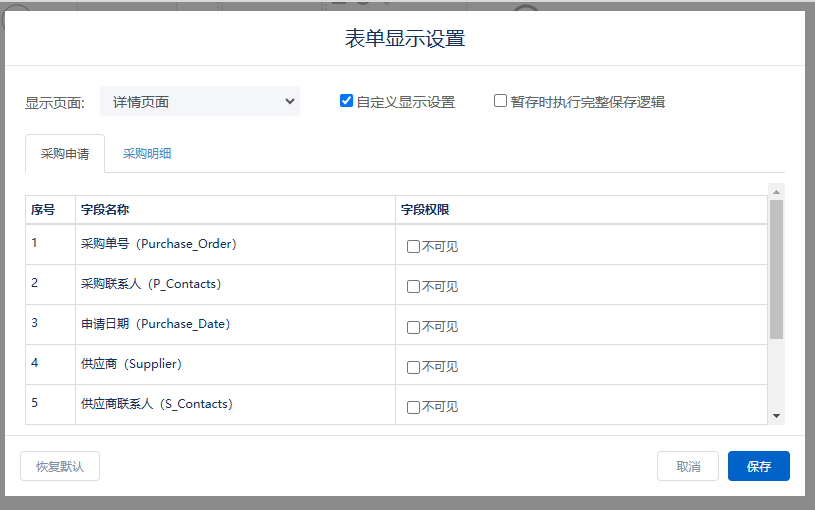This screenshot has width=815, height=510.
Task: Open the 显示页面 dropdown showing 详情页面
Action: click(x=200, y=101)
